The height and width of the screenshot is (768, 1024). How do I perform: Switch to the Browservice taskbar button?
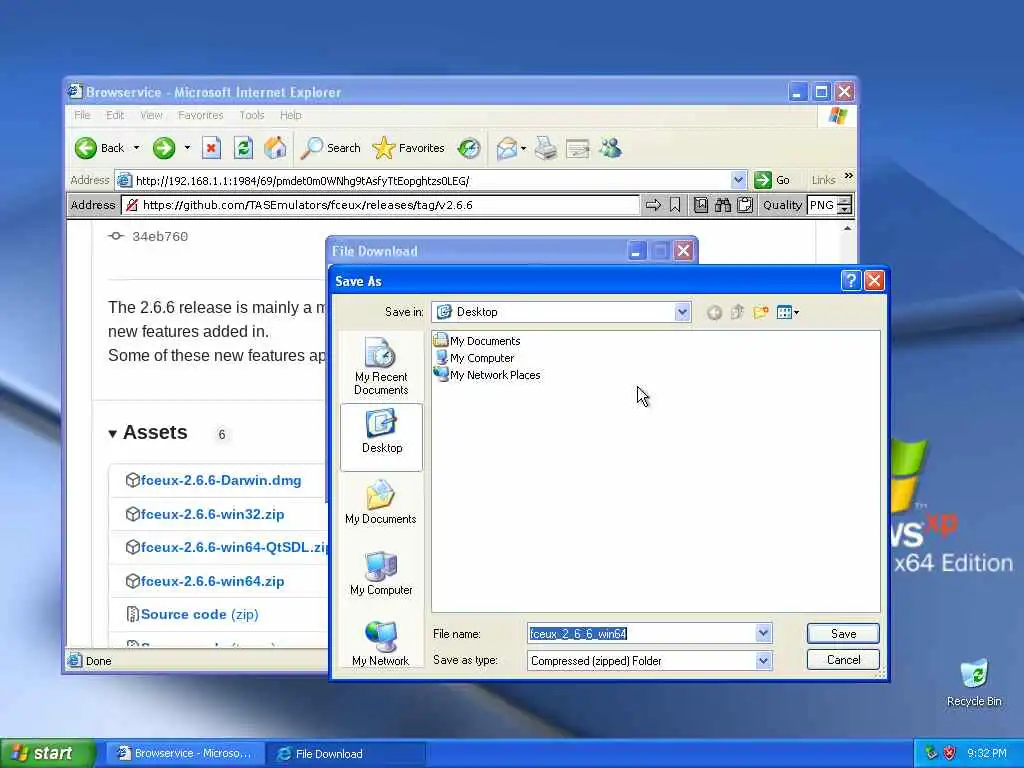[185, 754]
